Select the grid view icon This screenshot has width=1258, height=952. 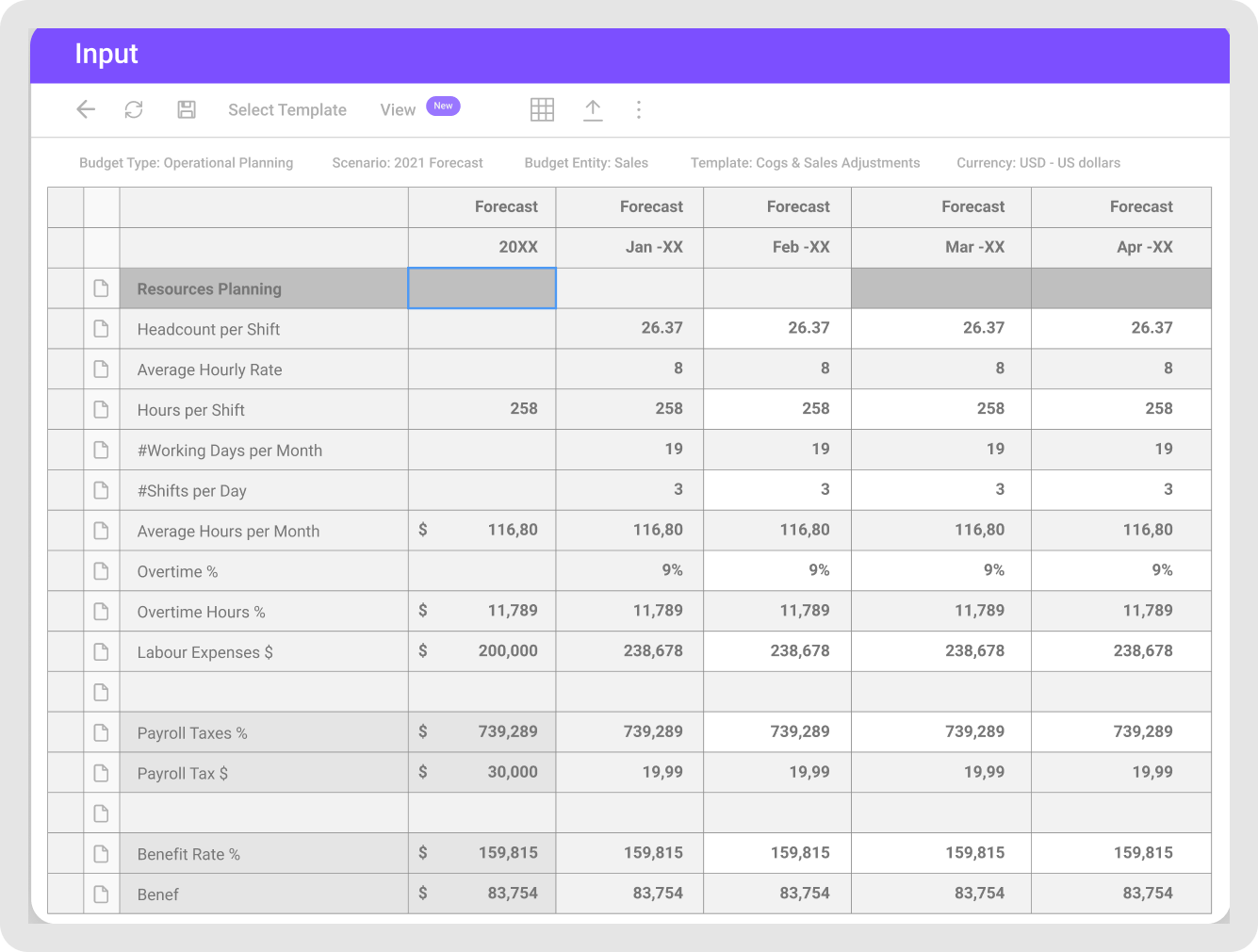[542, 109]
